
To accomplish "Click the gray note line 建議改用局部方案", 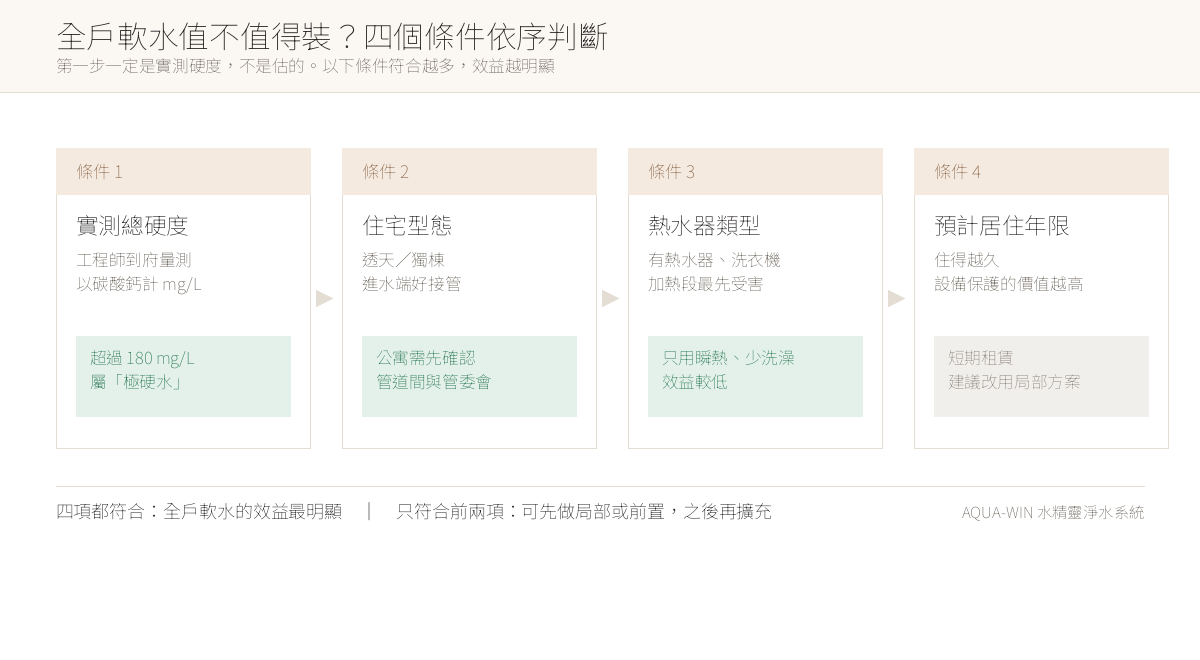I will click(1014, 382).
